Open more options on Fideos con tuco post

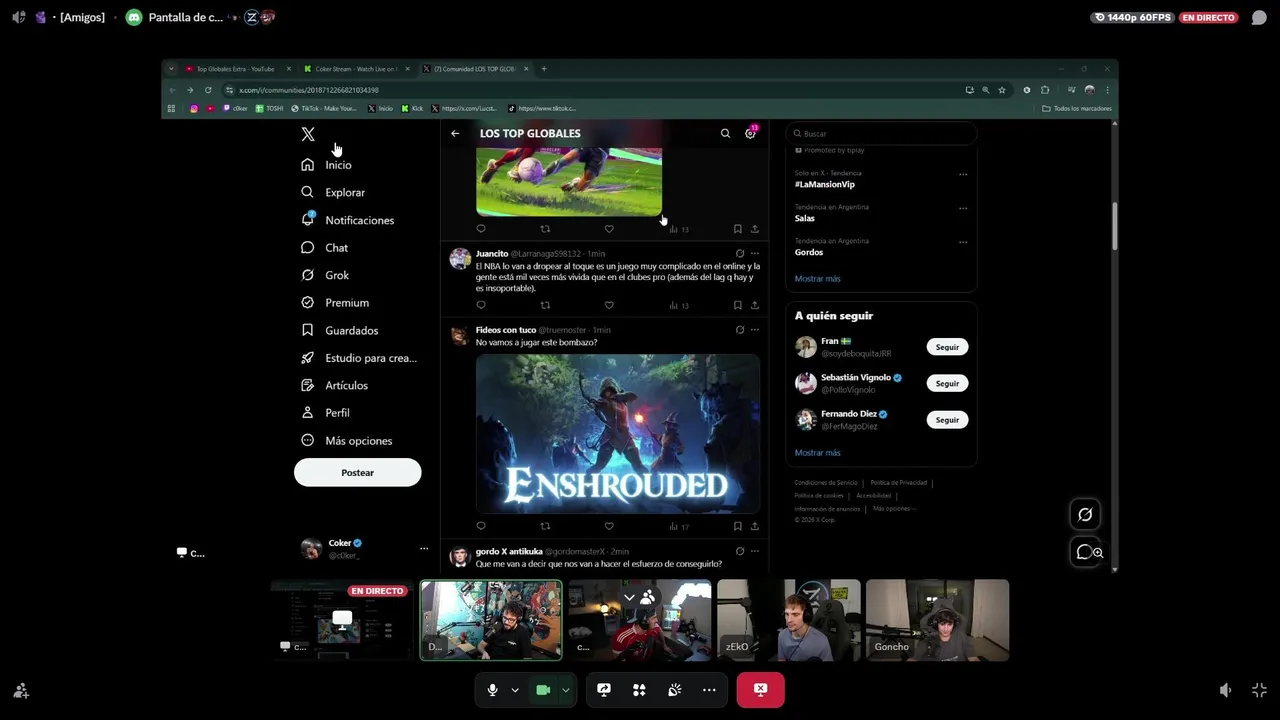coord(755,330)
